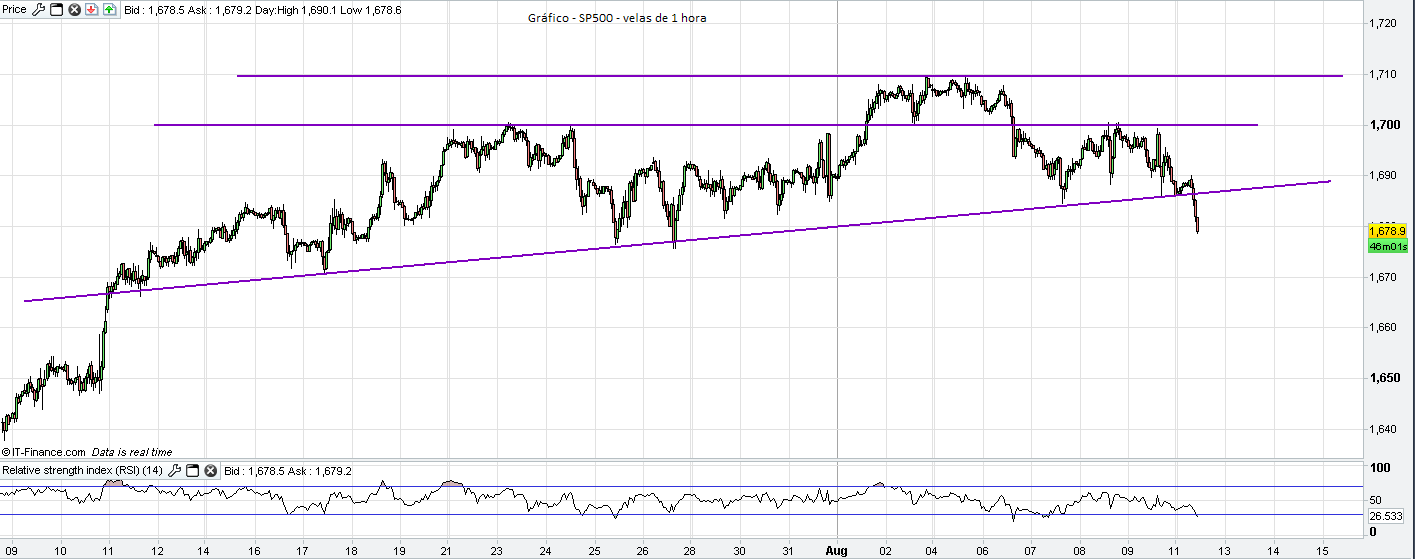
Task: Click the yellow current price tag 1,678.9
Action: click(x=1388, y=231)
